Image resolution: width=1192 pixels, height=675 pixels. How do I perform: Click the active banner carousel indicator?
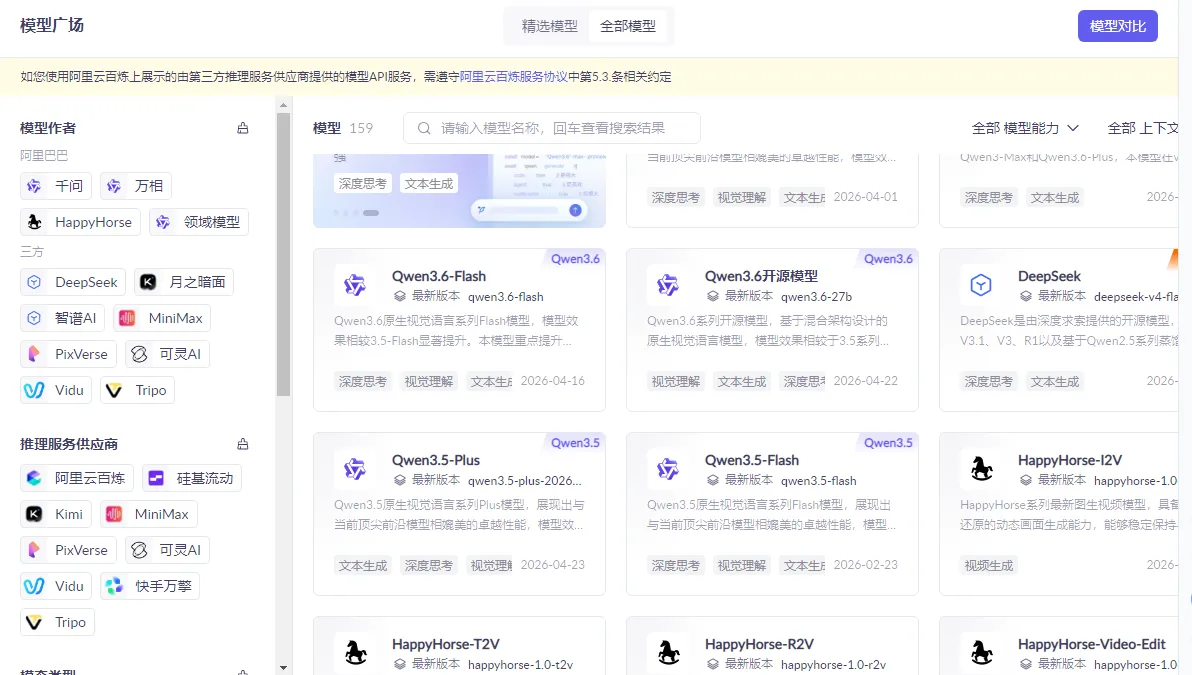371,213
